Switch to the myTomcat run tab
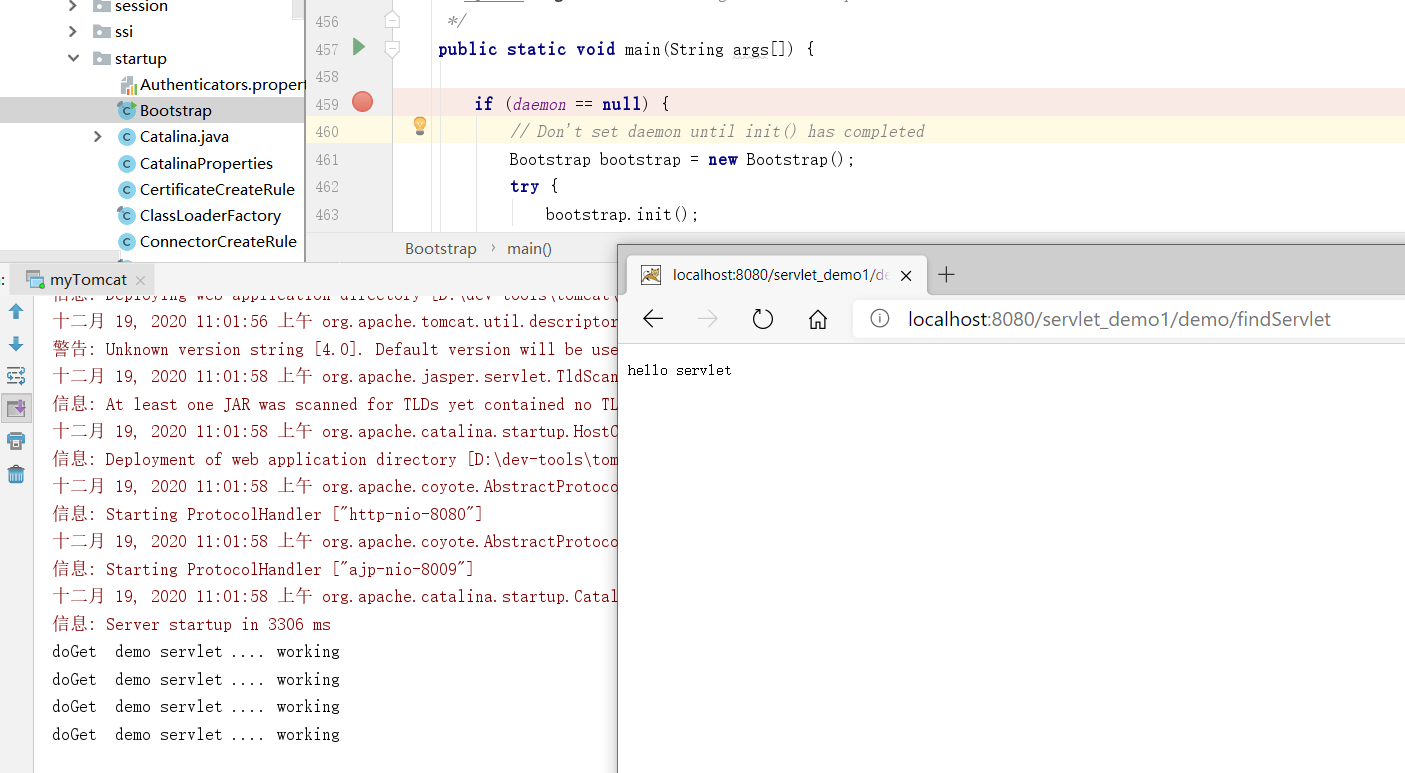1405x773 pixels. pyautogui.click(x=88, y=280)
